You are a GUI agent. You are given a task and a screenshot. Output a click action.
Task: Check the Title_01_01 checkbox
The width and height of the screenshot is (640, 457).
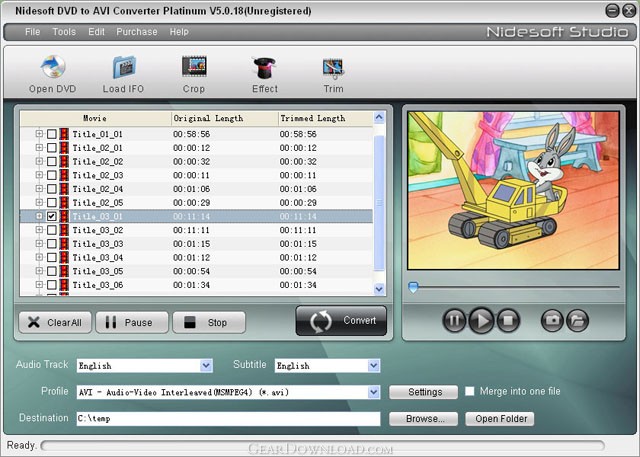[x=51, y=134]
